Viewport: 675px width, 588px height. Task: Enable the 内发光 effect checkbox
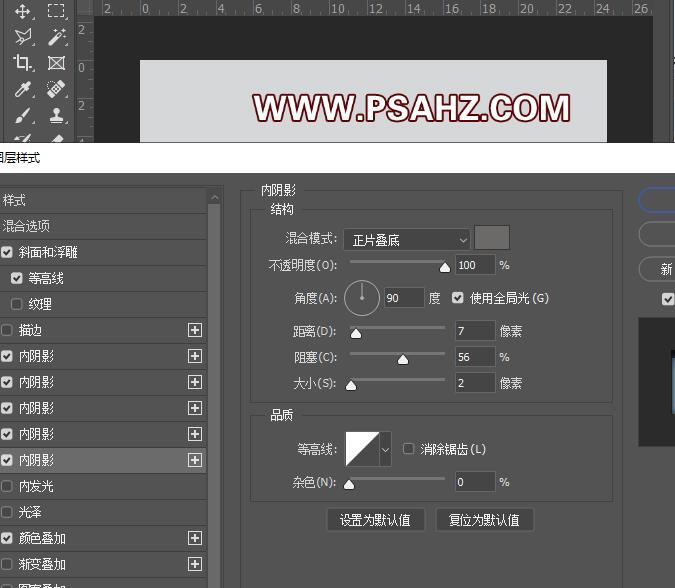point(6,486)
